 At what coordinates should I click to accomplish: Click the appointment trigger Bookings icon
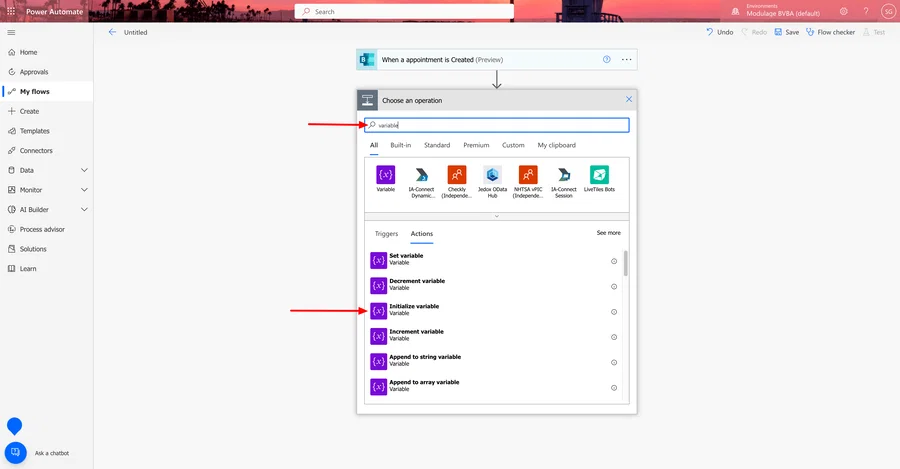[366, 59]
